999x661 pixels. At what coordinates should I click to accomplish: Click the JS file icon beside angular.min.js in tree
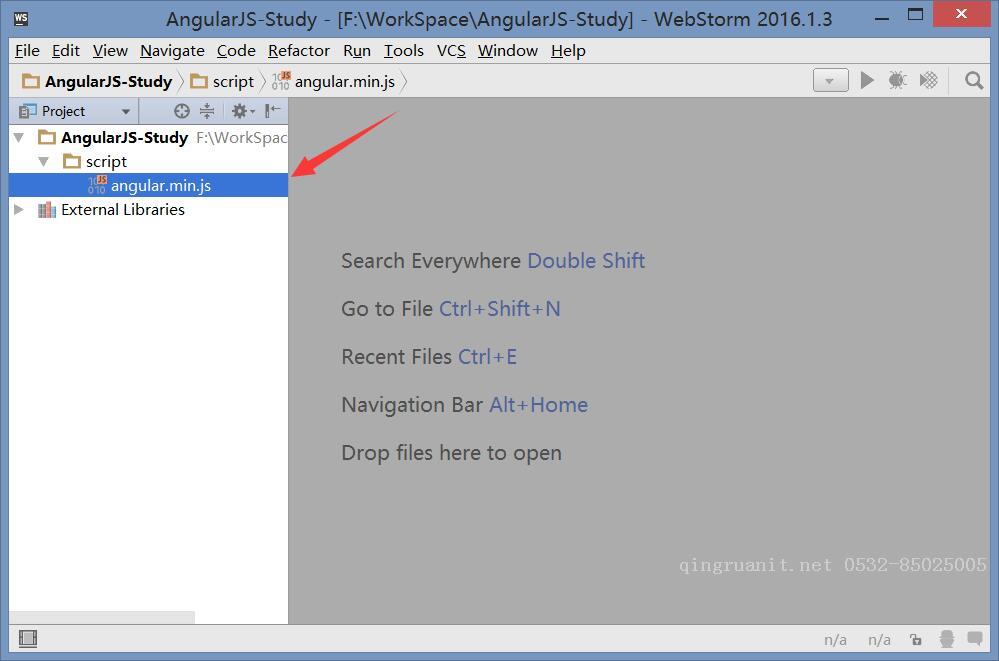[97, 185]
